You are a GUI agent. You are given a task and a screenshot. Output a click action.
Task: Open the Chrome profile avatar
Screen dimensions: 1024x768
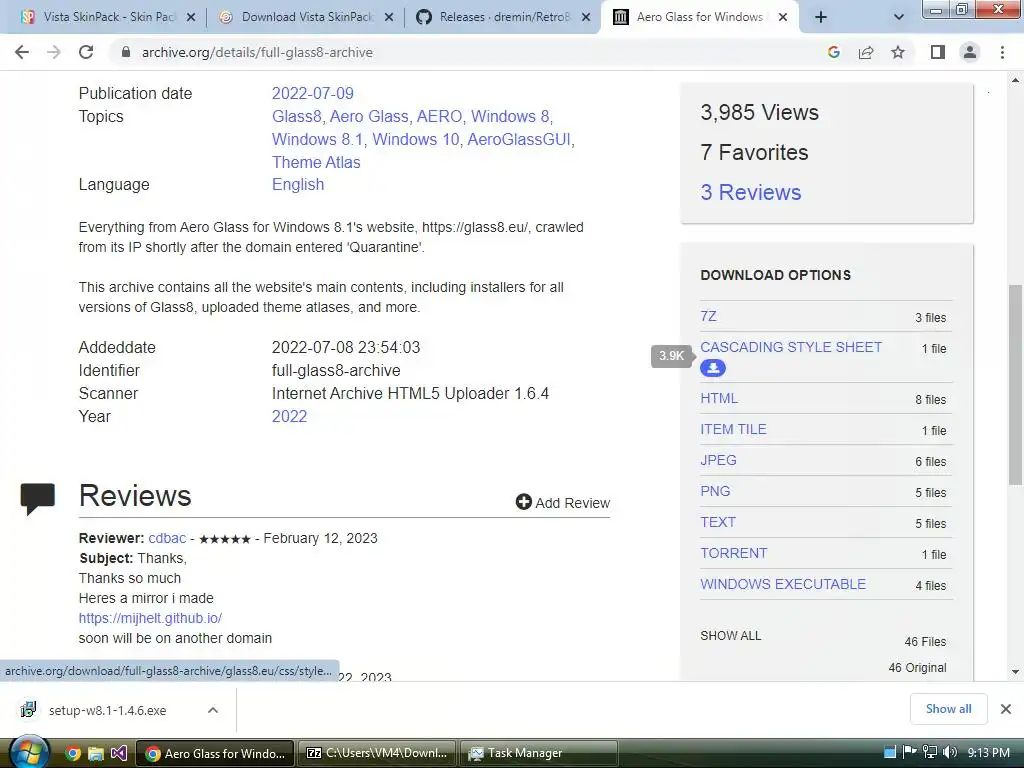pyautogui.click(x=970, y=52)
